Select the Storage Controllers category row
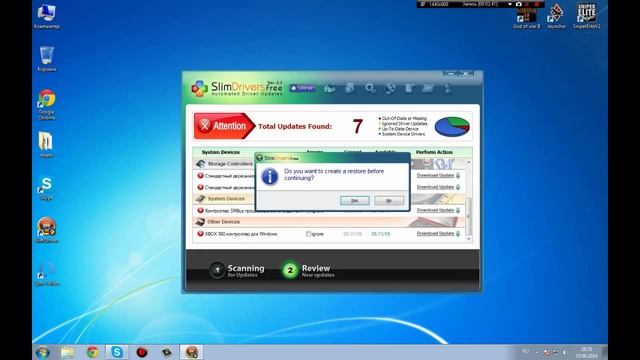Screen dimensions: 640x360 pyautogui.click(x=329, y=164)
